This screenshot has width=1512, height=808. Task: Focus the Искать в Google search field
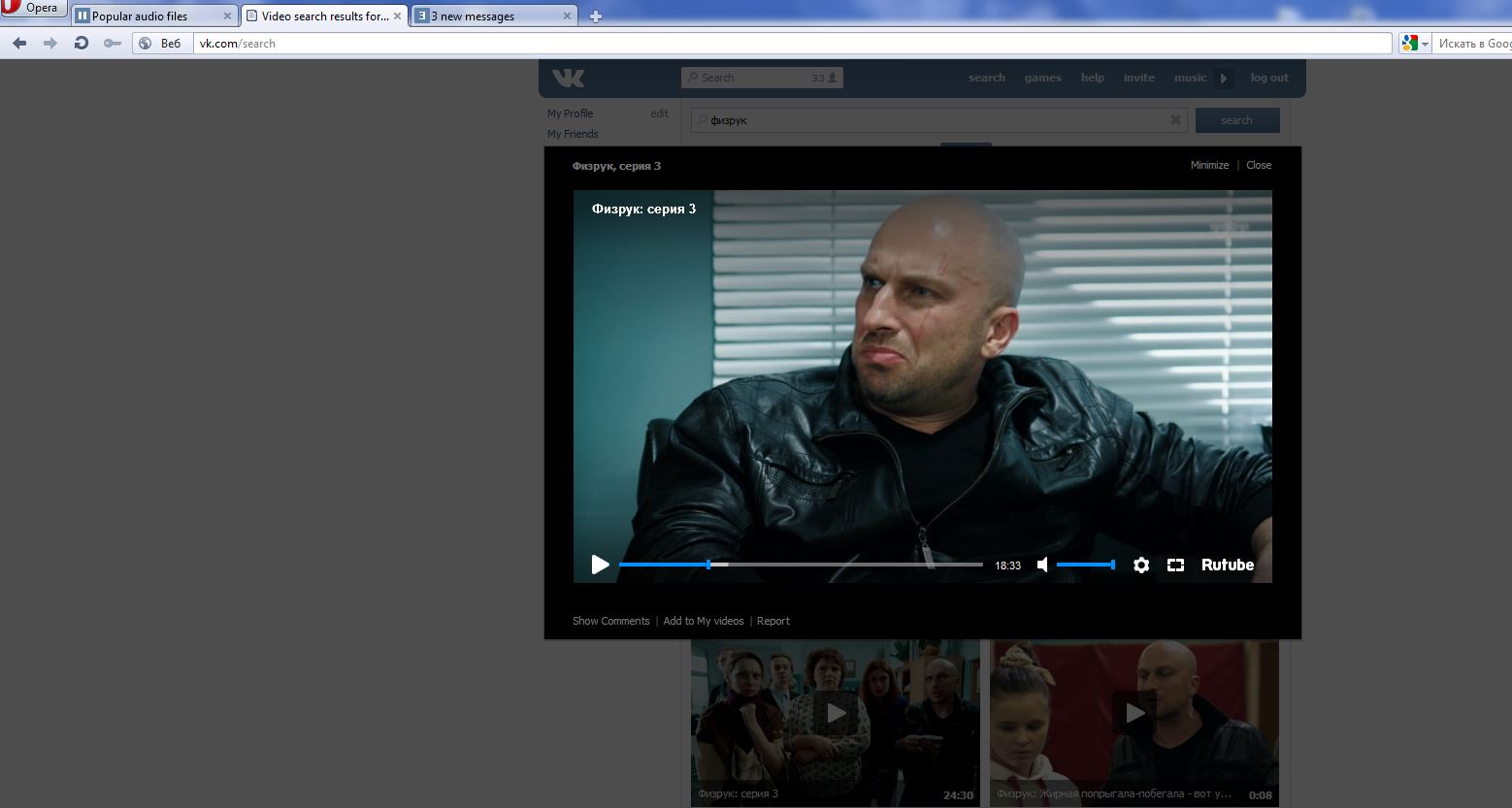(x=1472, y=44)
